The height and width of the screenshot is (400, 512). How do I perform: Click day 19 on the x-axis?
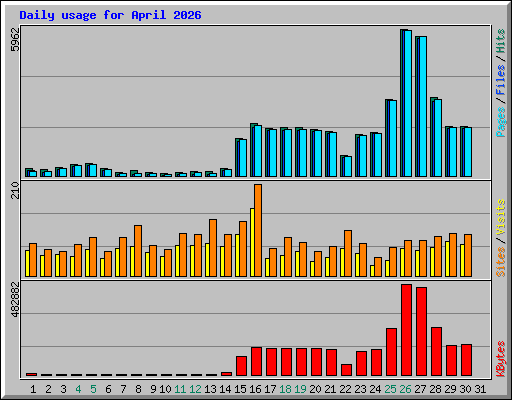coord(300,389)
